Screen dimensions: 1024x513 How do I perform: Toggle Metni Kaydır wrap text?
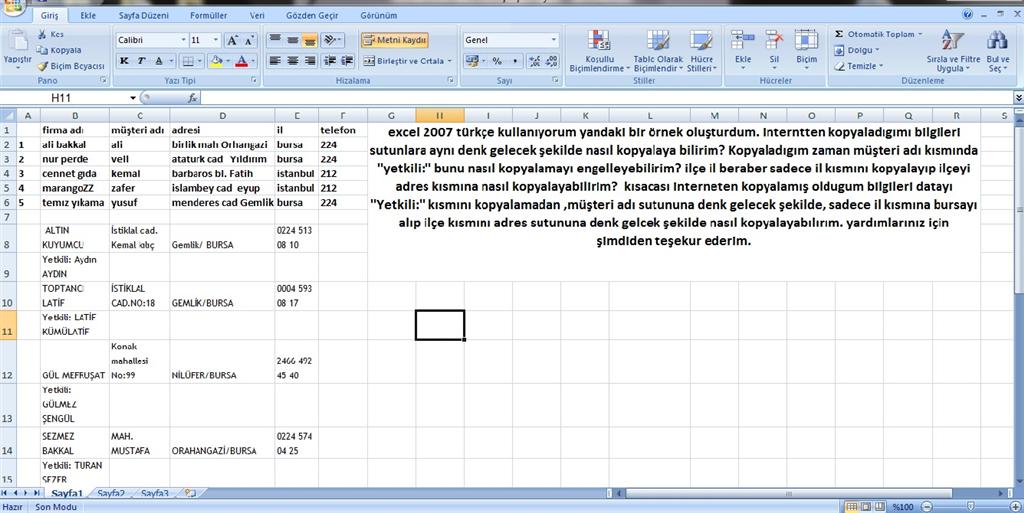coord(395,40)
